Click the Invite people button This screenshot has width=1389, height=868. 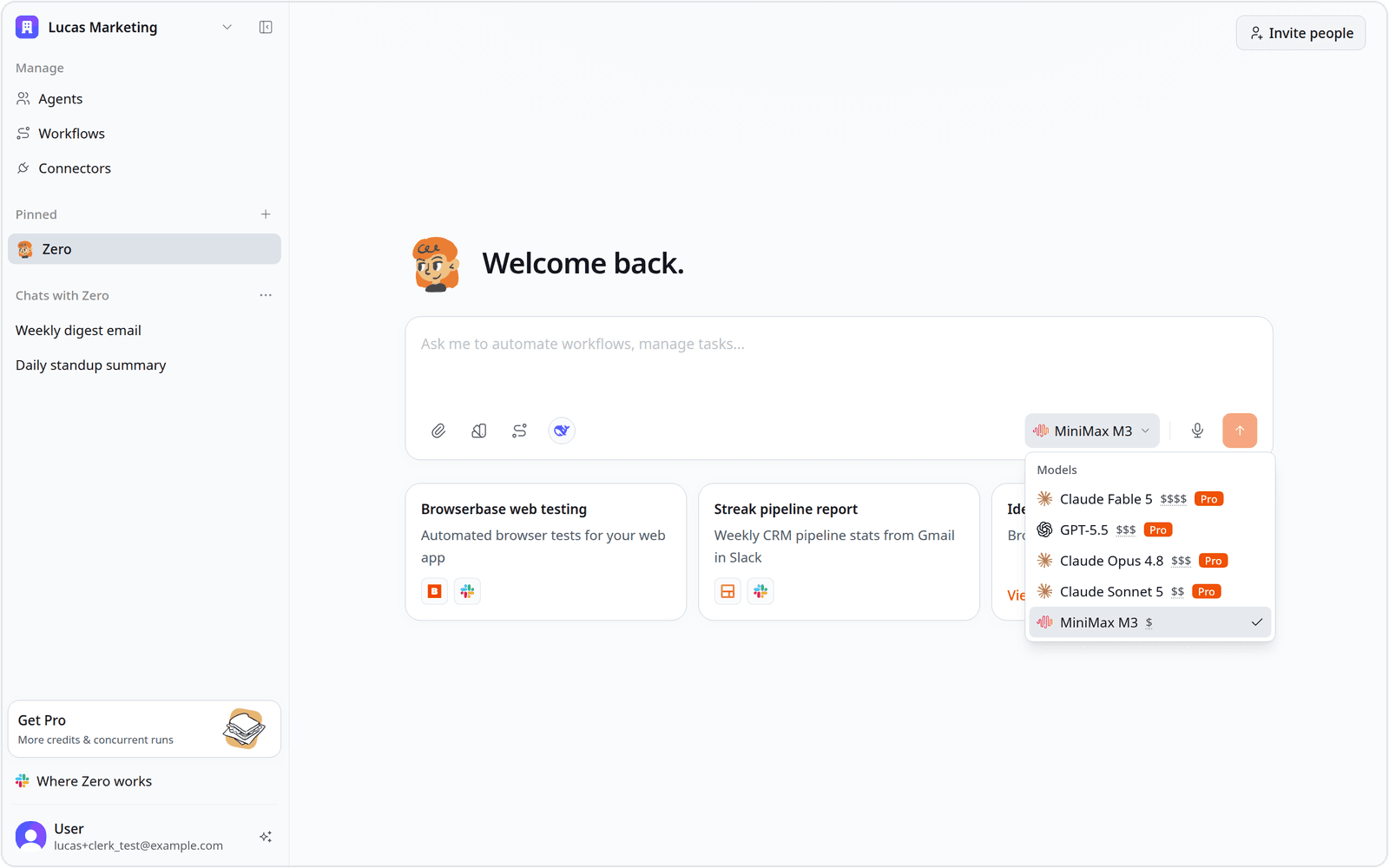point(1300,33)
